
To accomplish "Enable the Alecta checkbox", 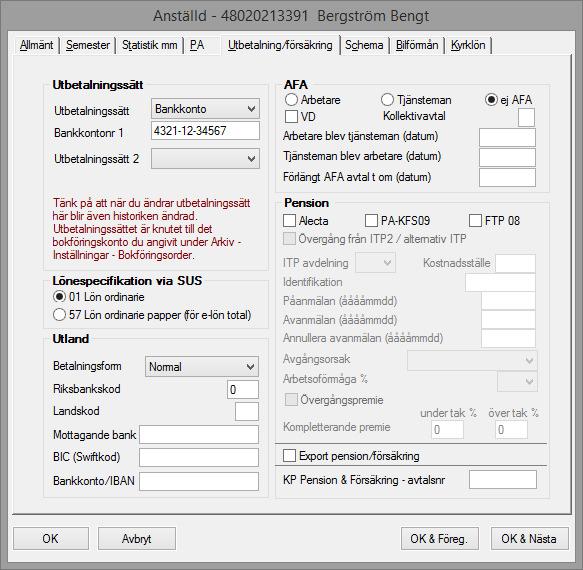I will 290,220.
